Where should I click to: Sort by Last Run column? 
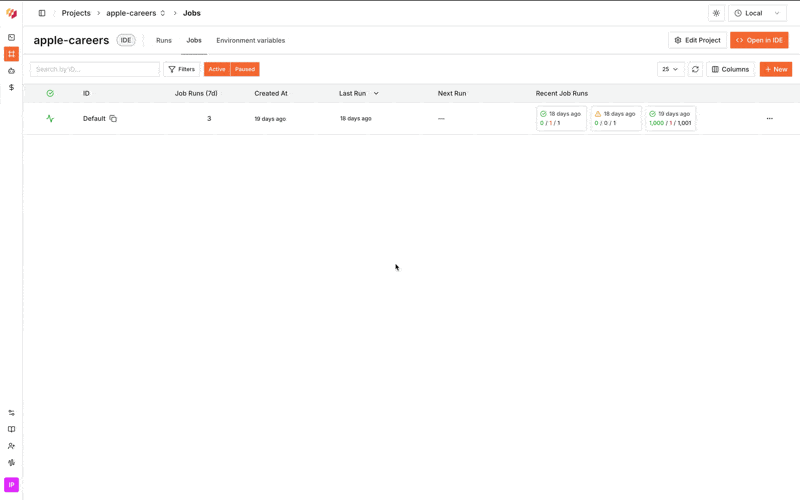coord(359,93)
